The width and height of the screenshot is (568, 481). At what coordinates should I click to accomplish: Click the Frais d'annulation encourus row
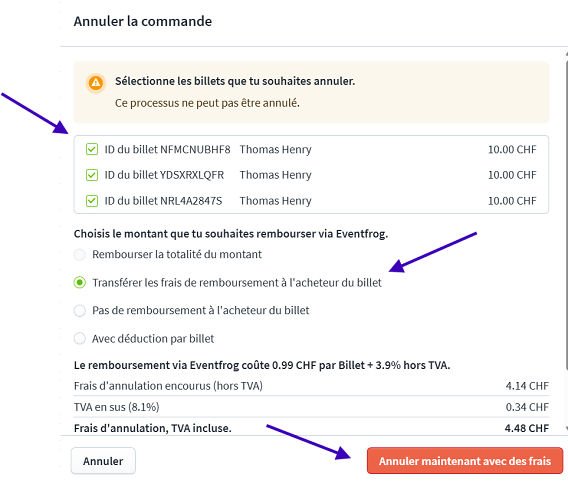[x=311, y=386]
